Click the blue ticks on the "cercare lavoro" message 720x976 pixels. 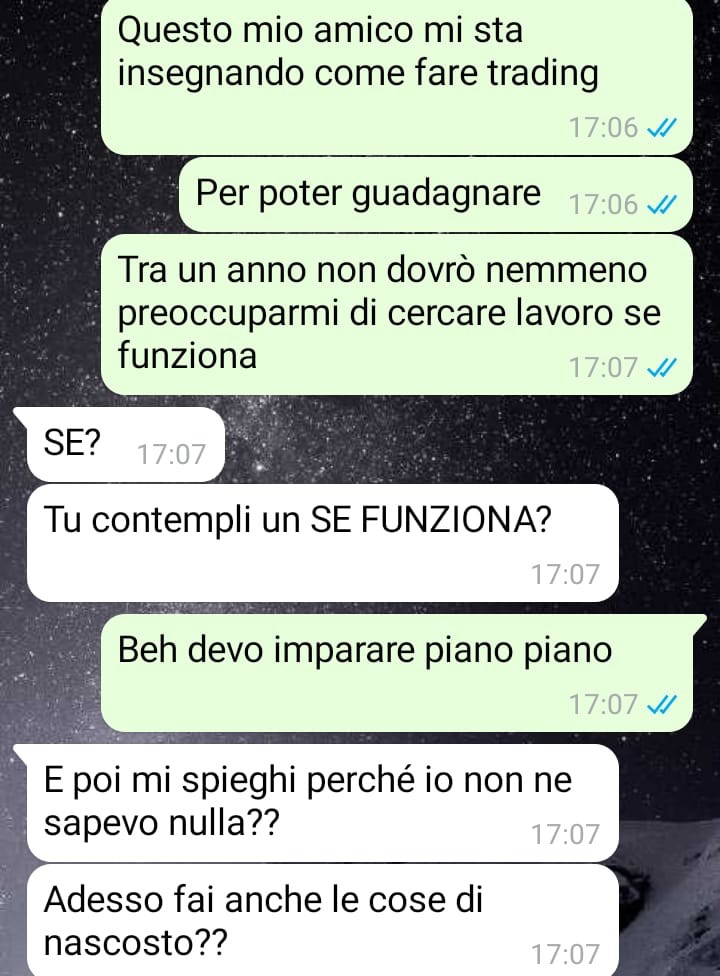coord(662,367)
